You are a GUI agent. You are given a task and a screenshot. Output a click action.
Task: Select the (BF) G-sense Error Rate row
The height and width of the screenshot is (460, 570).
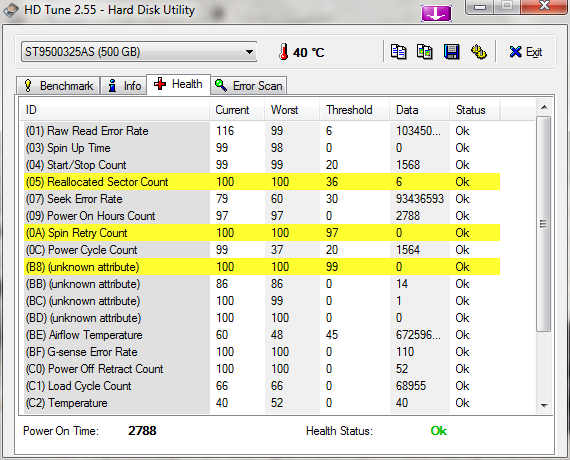coord(262,352)
